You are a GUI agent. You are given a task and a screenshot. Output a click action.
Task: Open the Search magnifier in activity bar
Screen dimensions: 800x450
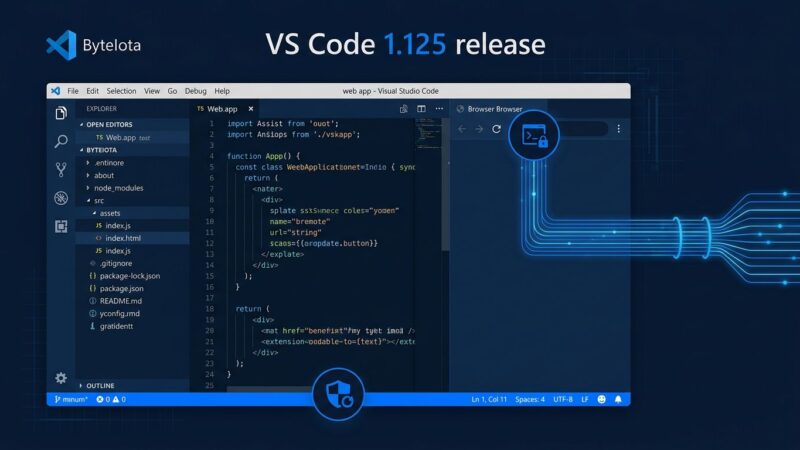61,141
